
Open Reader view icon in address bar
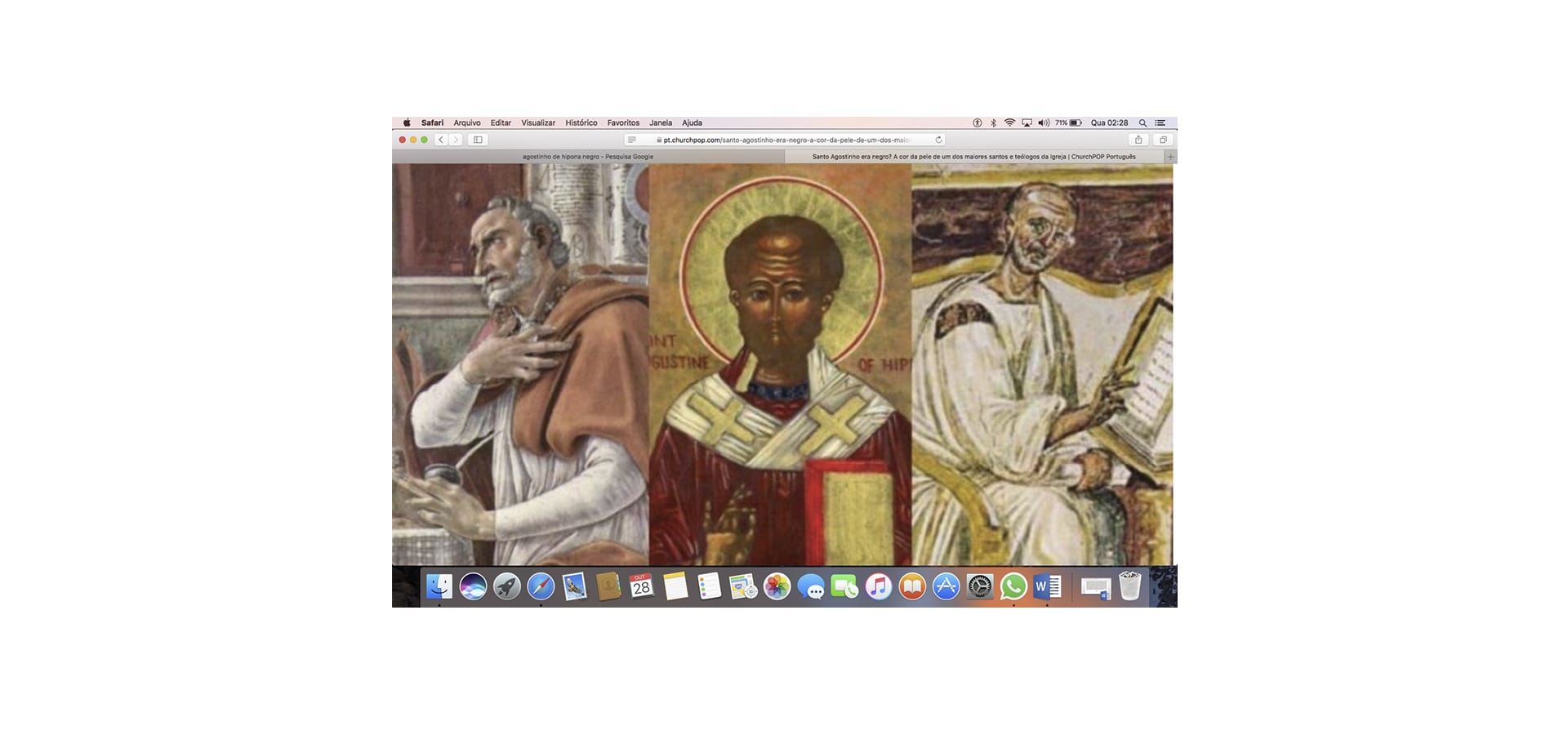coord(631,140)
